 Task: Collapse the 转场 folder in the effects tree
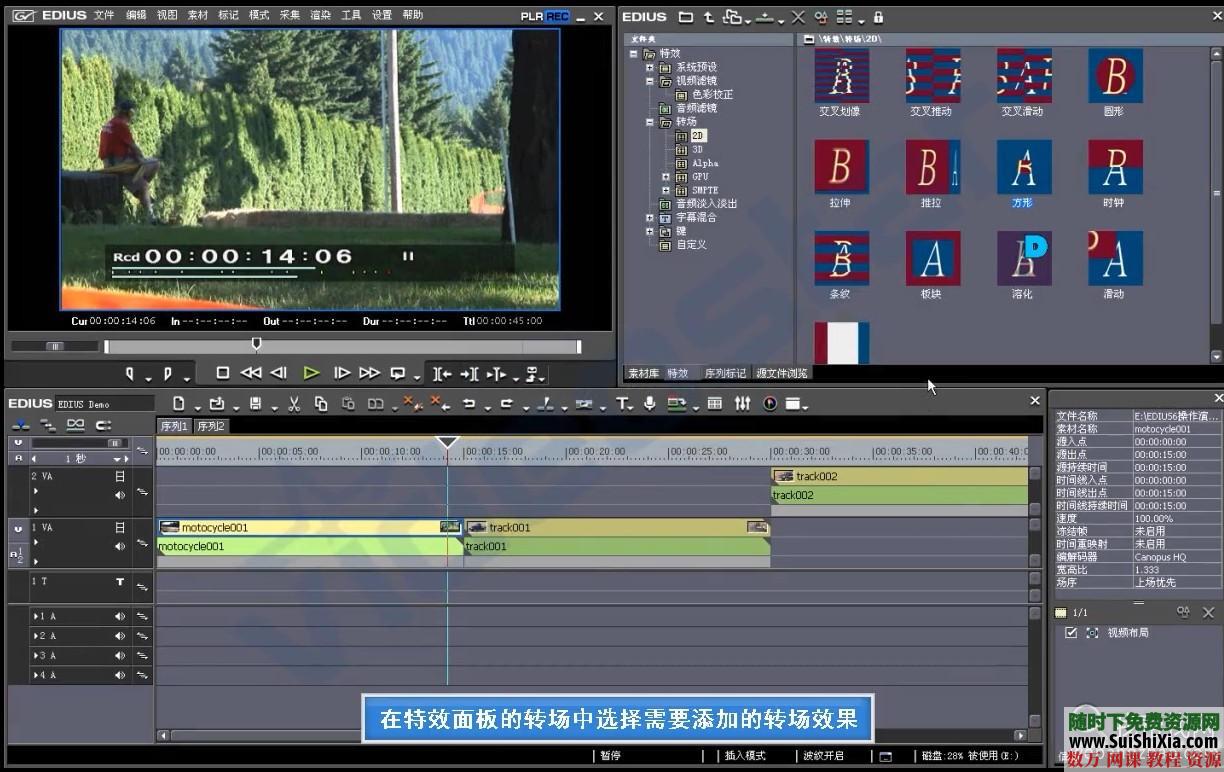coord(649,121)
